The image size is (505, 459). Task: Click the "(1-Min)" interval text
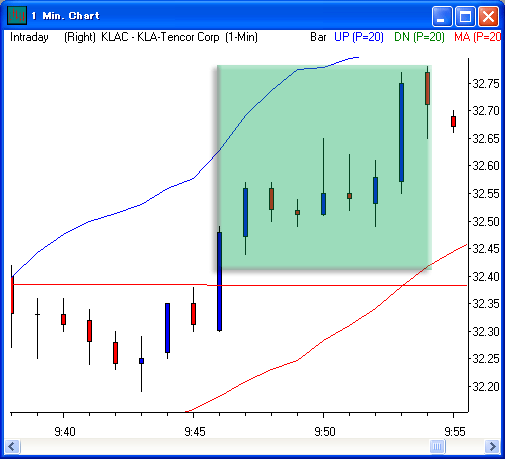(241, 37)
